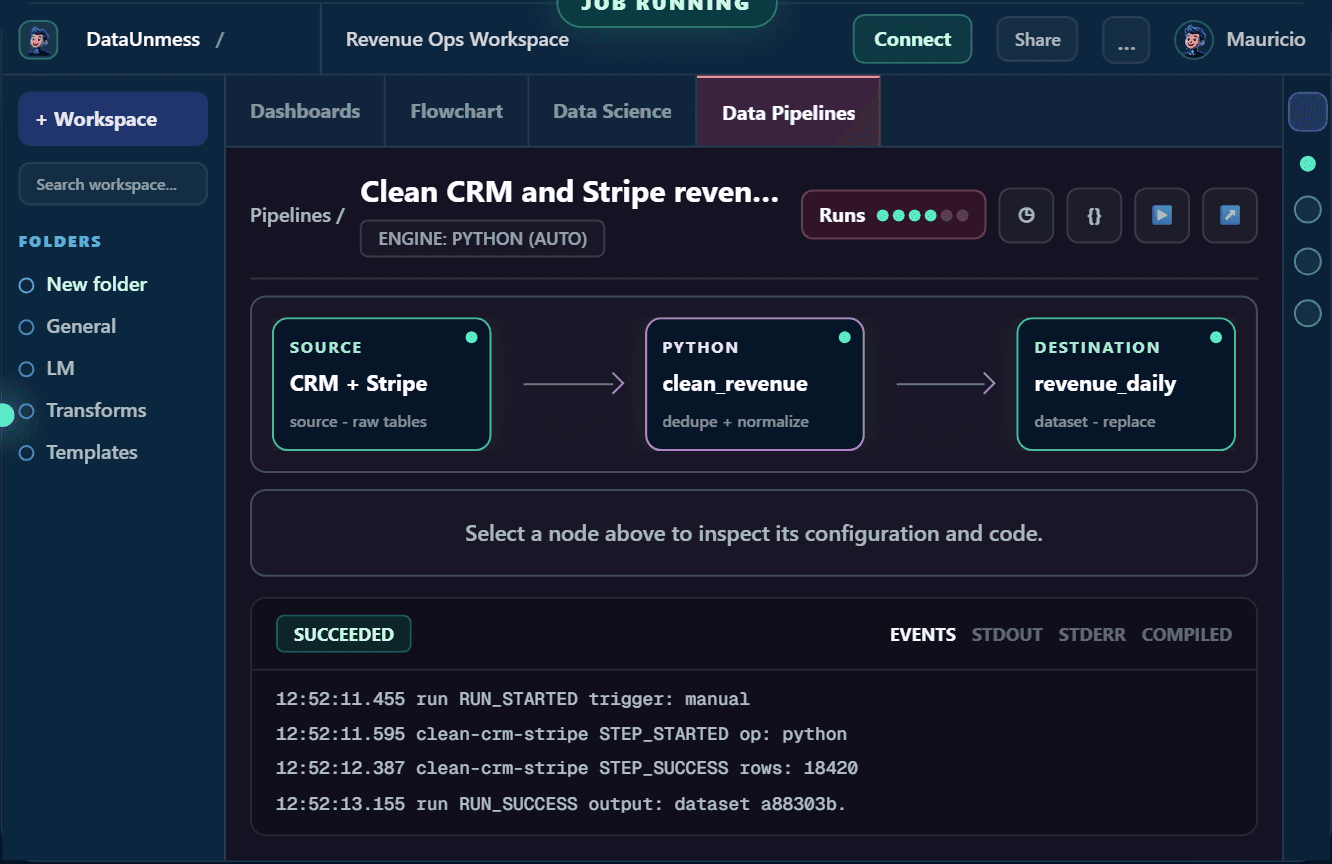The image size is (1332, 864).
Task: Click the + Workspace button
Action: [x=113, y=119]
